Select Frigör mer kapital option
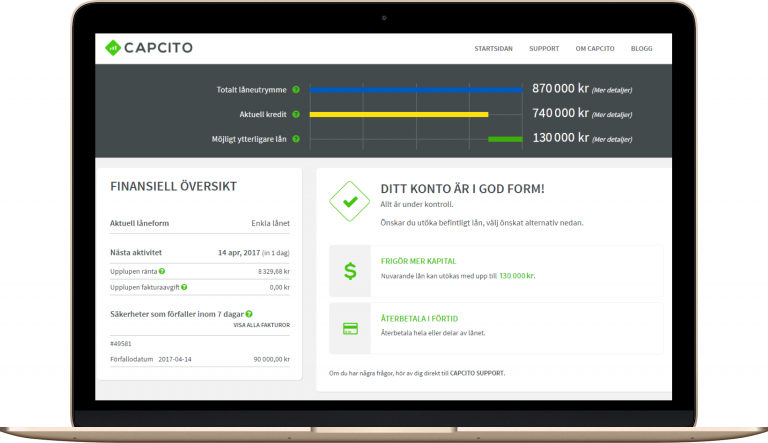Viewport: 768px width, 443px height. (x=418, y=261)
